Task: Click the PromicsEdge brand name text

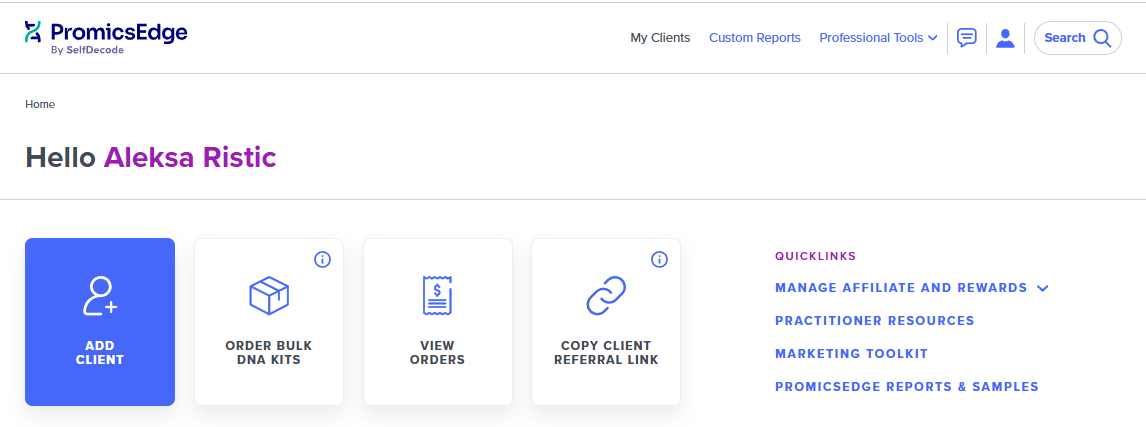Action: [119, 31]
